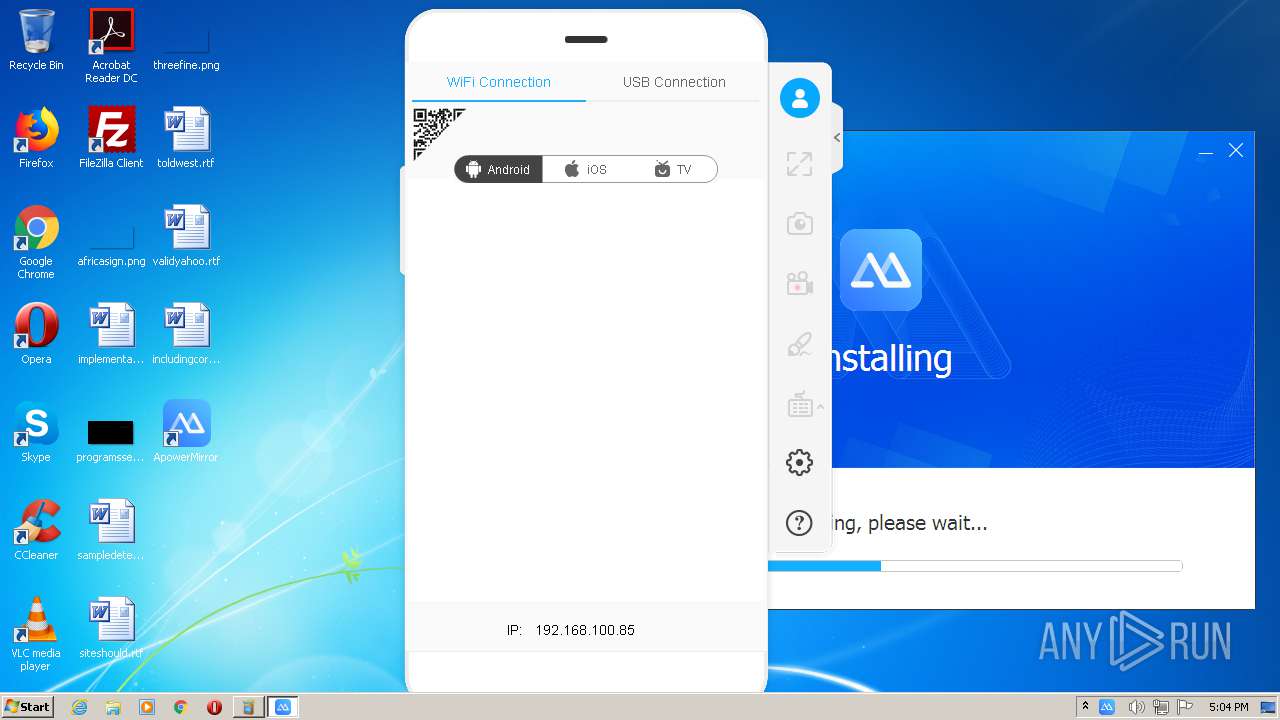Image resolution: width=1280 pixels, height=720 pixels.
Task: Select the sampledete... desktop document
Action: click(111, 530)
